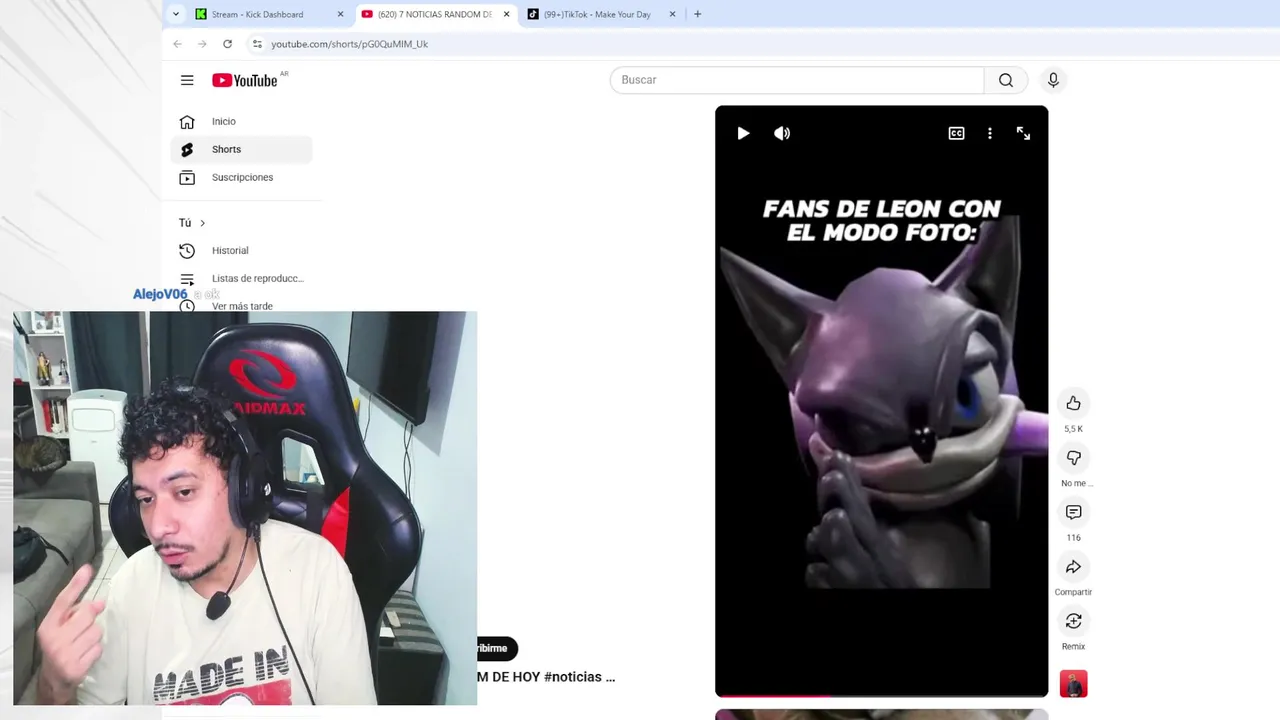
Task: Open Listas de reproducción sidebar entry
Action: (x=242, y=278)
